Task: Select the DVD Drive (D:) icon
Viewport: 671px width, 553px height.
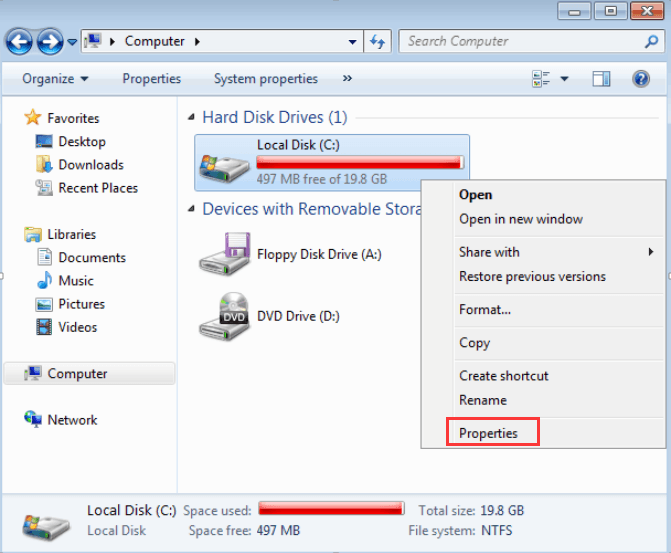Action: [x=225, y=316]
